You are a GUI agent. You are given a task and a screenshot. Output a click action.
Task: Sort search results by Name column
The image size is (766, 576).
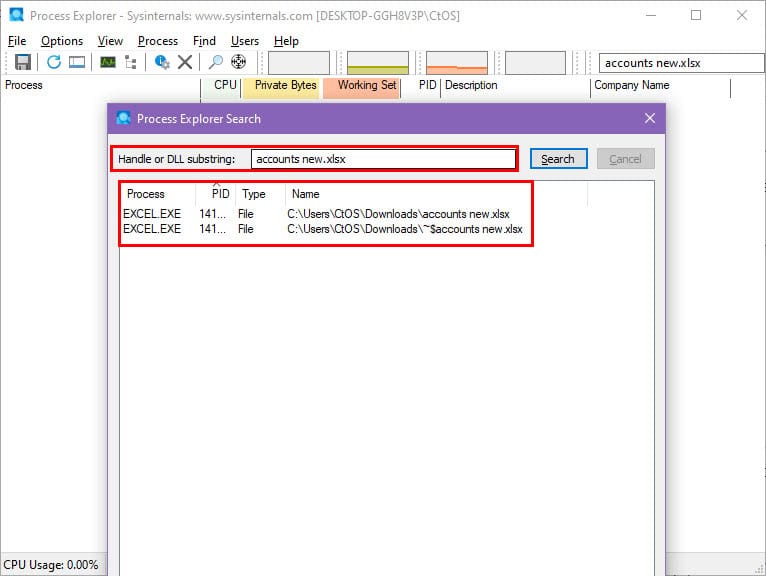(437, 194)
